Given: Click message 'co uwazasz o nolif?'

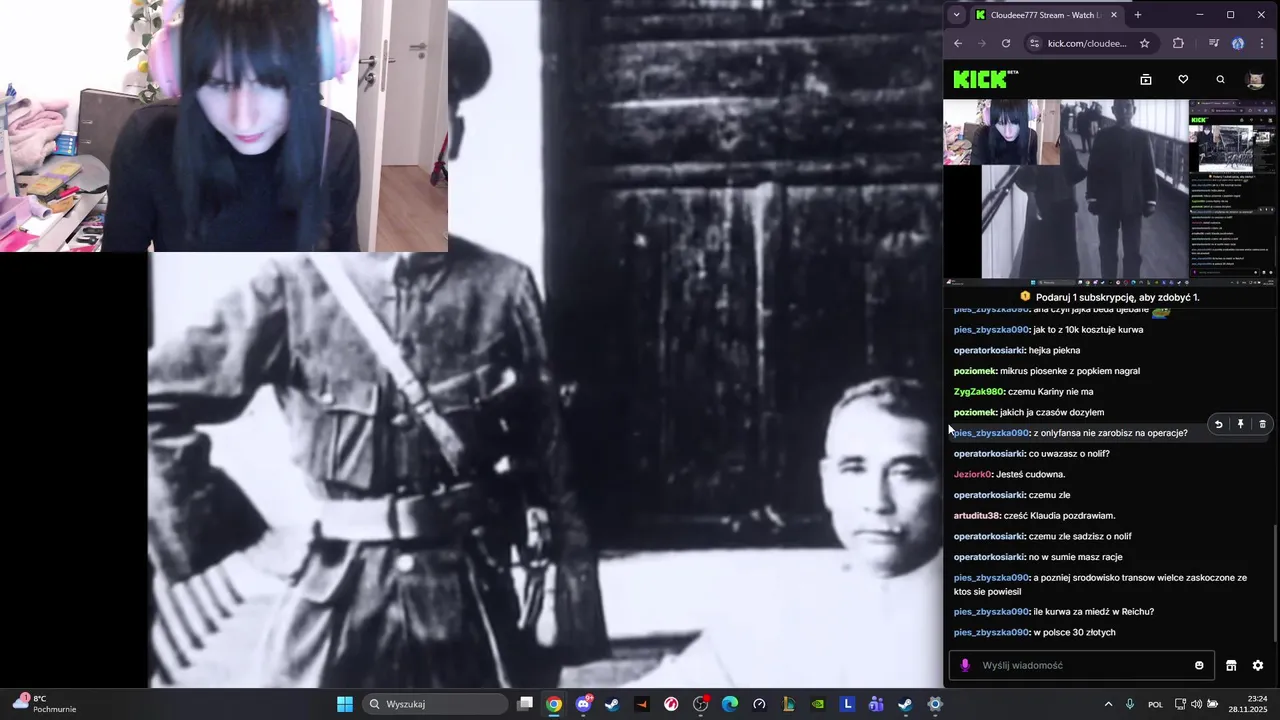Looking at the screenshot, I should [1070, 454].
